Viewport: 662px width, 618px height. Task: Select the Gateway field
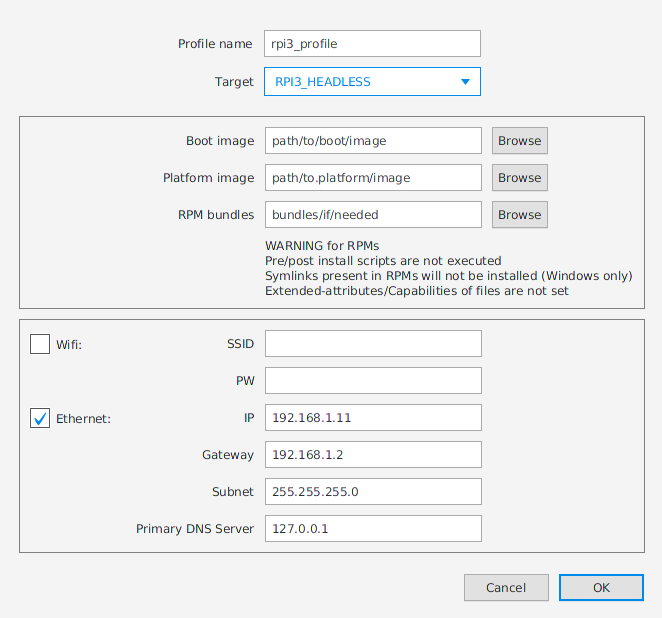coord(372,455)
